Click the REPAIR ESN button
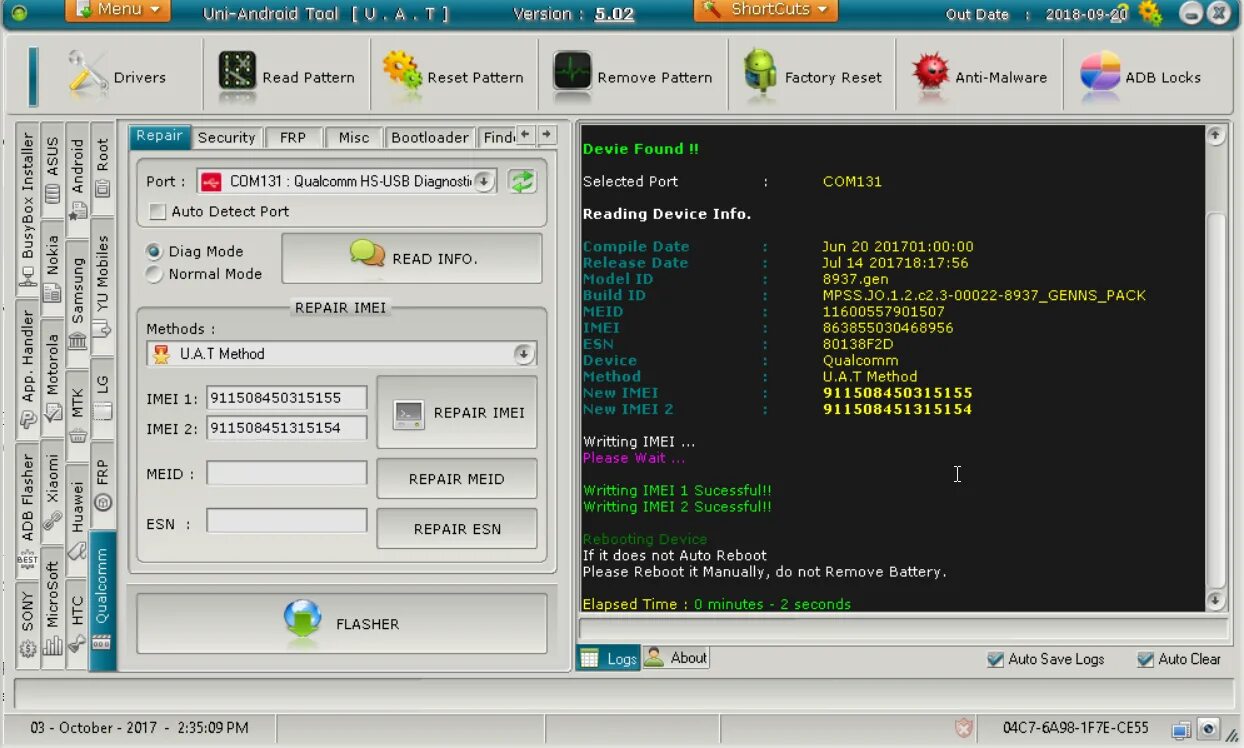Viewport: 1244px width, 748px height. [x=457, y=529]
